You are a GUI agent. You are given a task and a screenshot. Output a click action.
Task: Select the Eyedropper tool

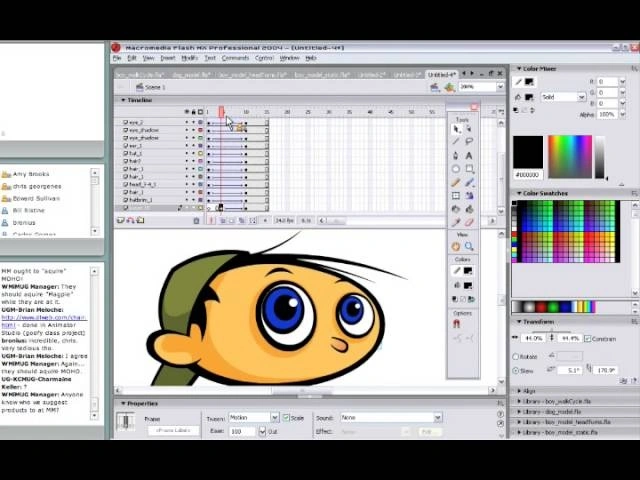(x=456, y=222)
